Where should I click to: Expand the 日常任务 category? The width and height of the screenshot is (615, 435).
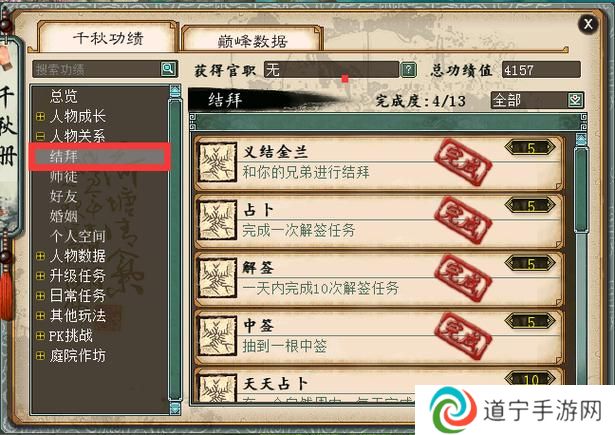pos(40,296)
